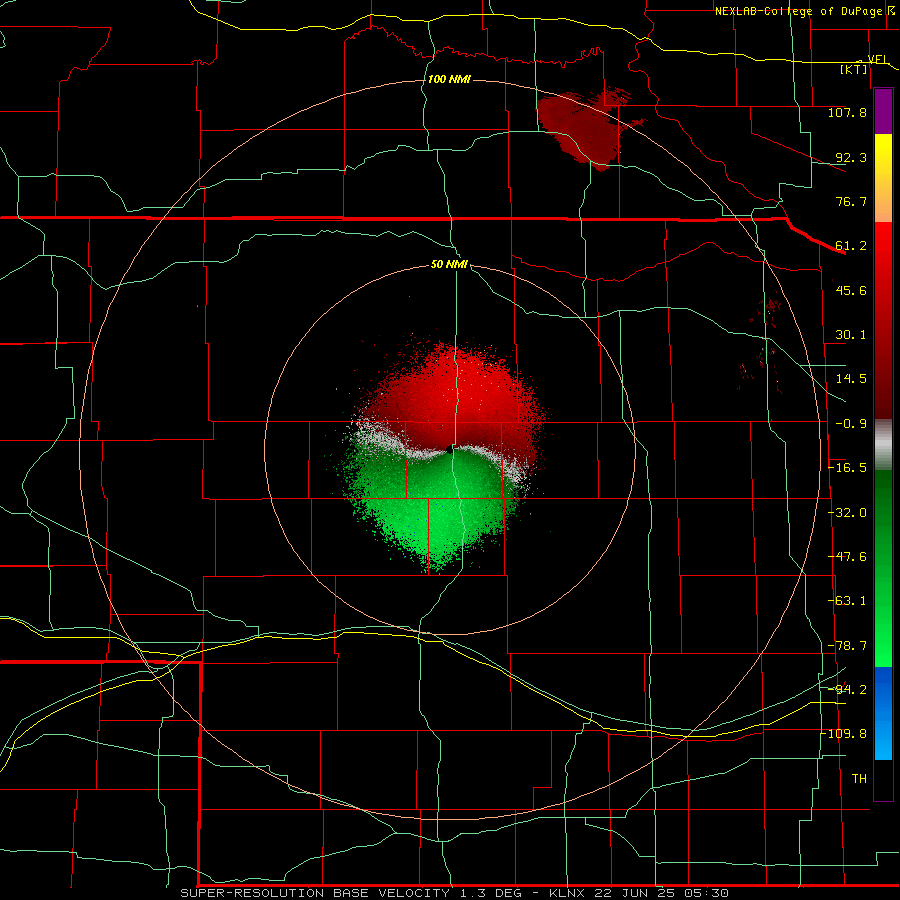Screen dimensions: 900x900
Task: Pick the purple top segment of the color bar
Action: pyautogui.click(x=883, y=111)
